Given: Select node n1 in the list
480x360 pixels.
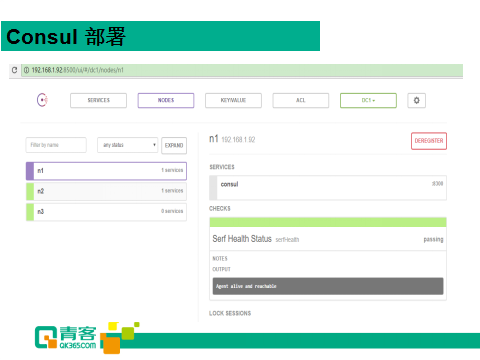Looking at the screenshot, I should pyautogui.click(x=106, y=171).
